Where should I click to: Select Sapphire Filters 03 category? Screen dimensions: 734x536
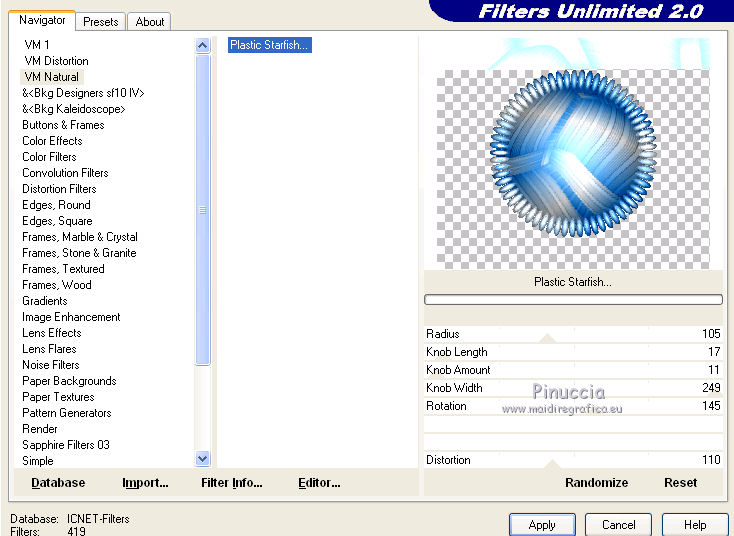tap(66, 445)
